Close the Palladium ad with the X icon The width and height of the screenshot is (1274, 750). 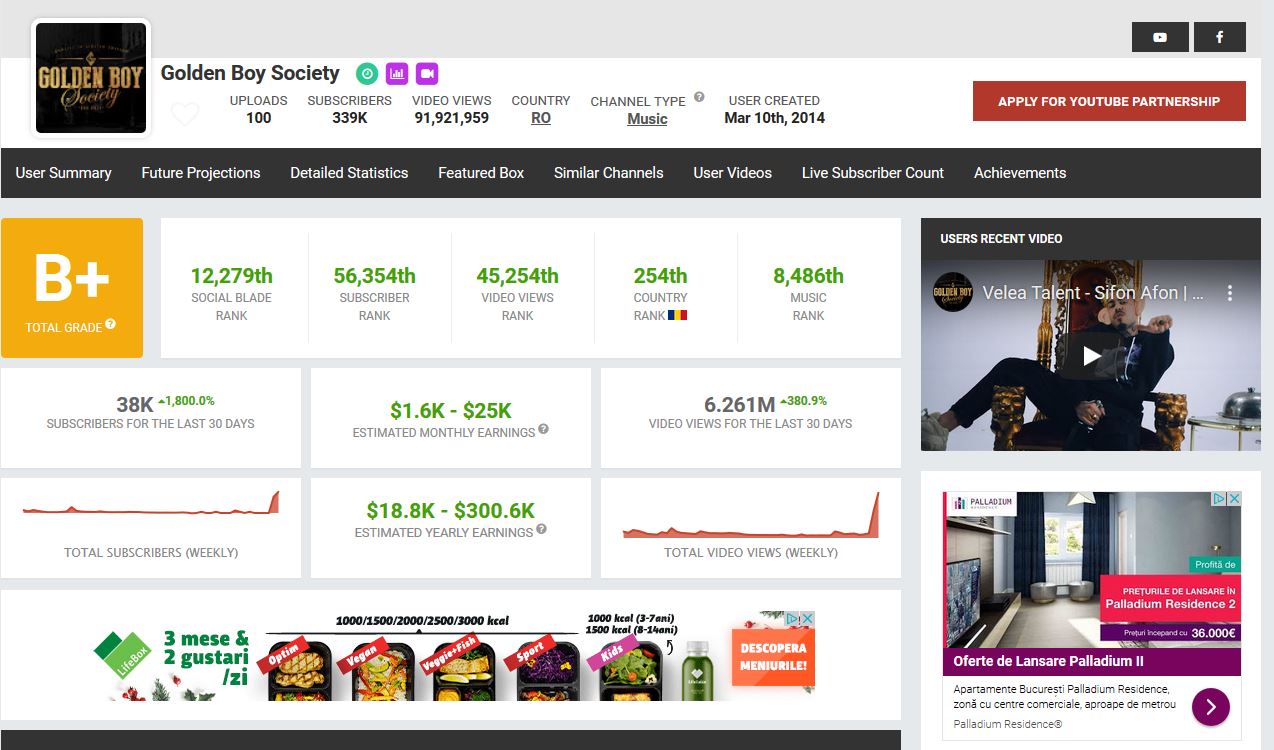point(1234,499)
